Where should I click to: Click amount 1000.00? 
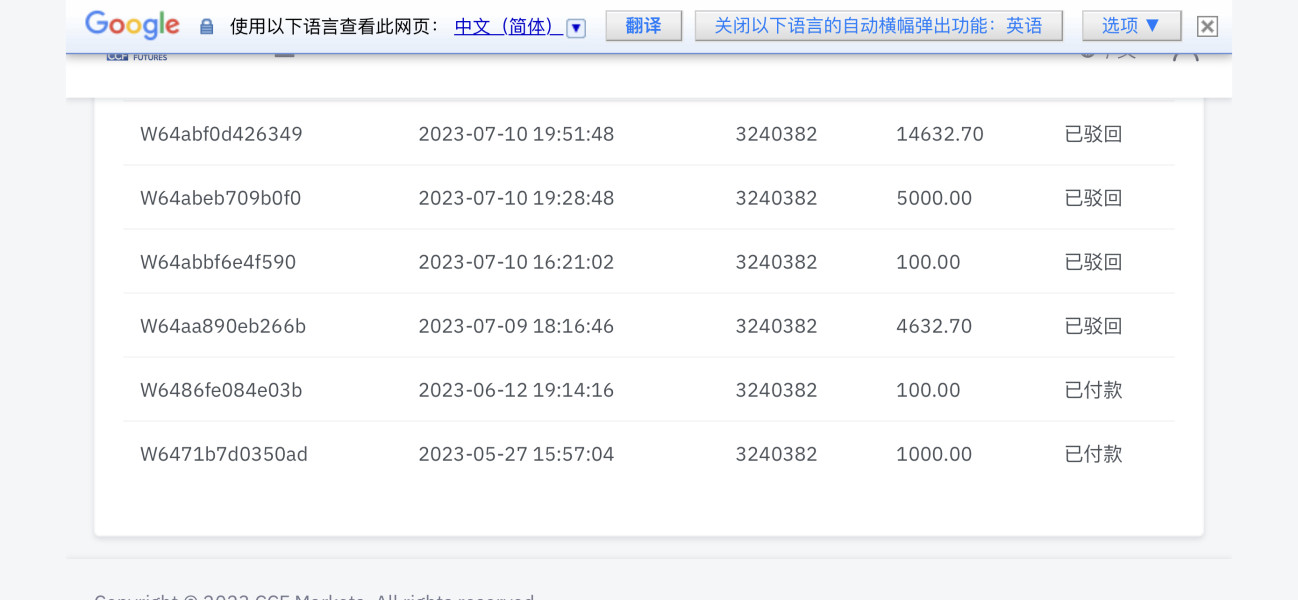(x=934, y=454)
